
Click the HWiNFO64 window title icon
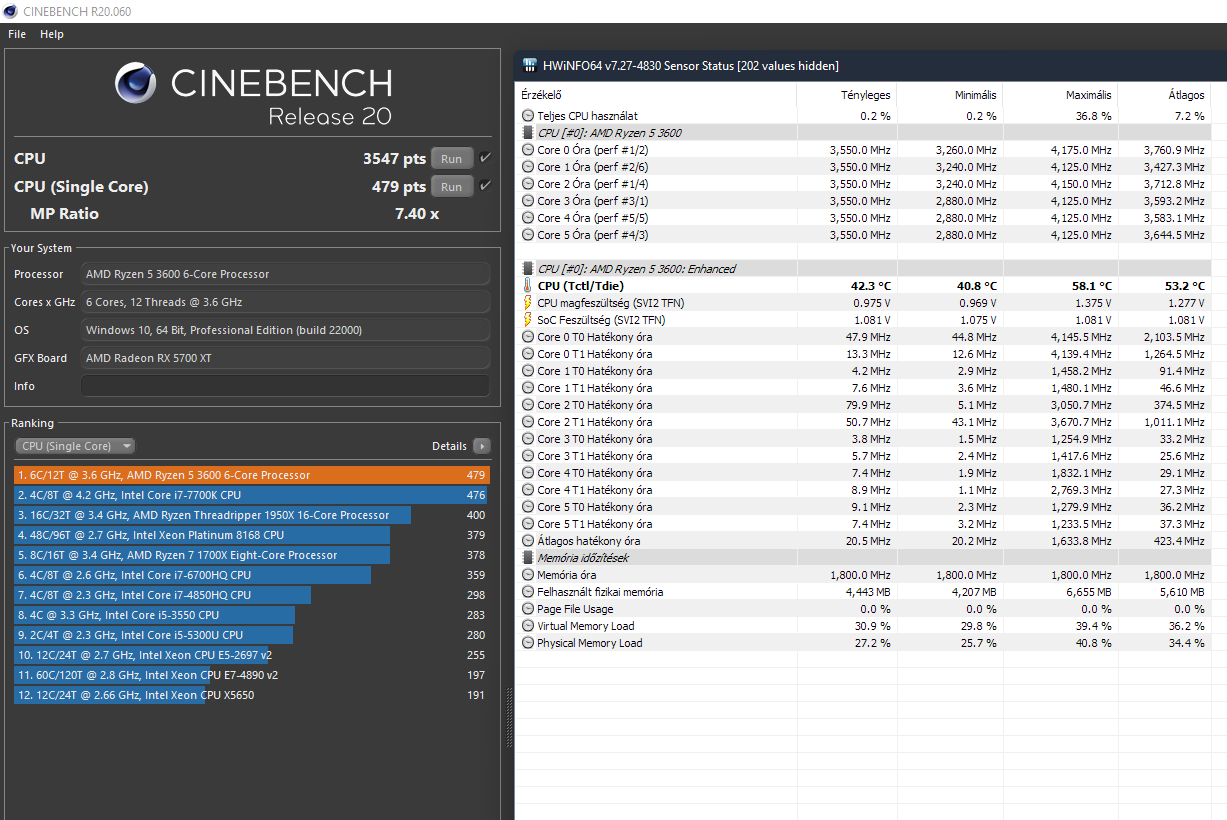(x=529, y=66)
